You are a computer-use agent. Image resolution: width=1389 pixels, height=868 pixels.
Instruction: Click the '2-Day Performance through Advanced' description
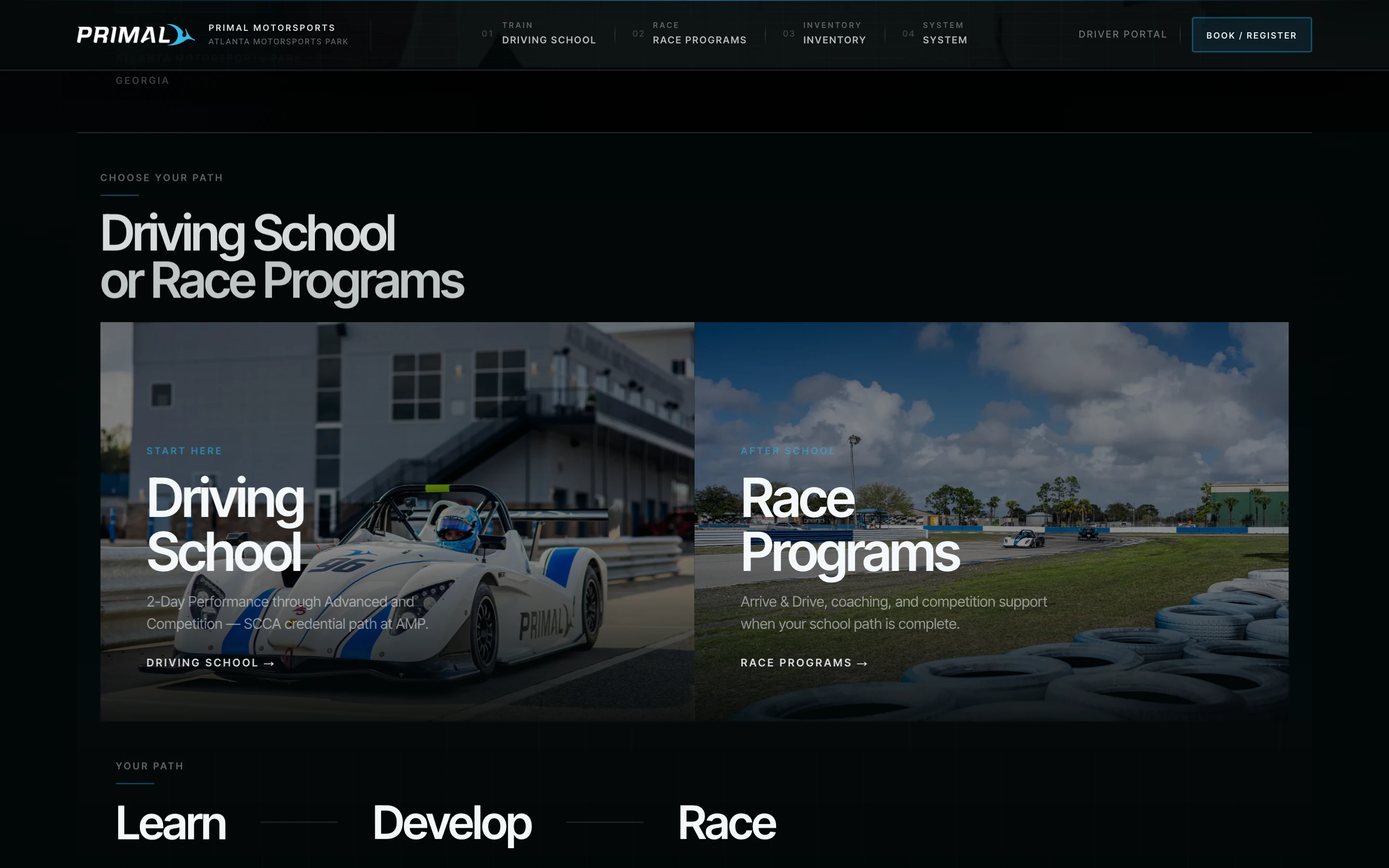(x=287, y=612)
